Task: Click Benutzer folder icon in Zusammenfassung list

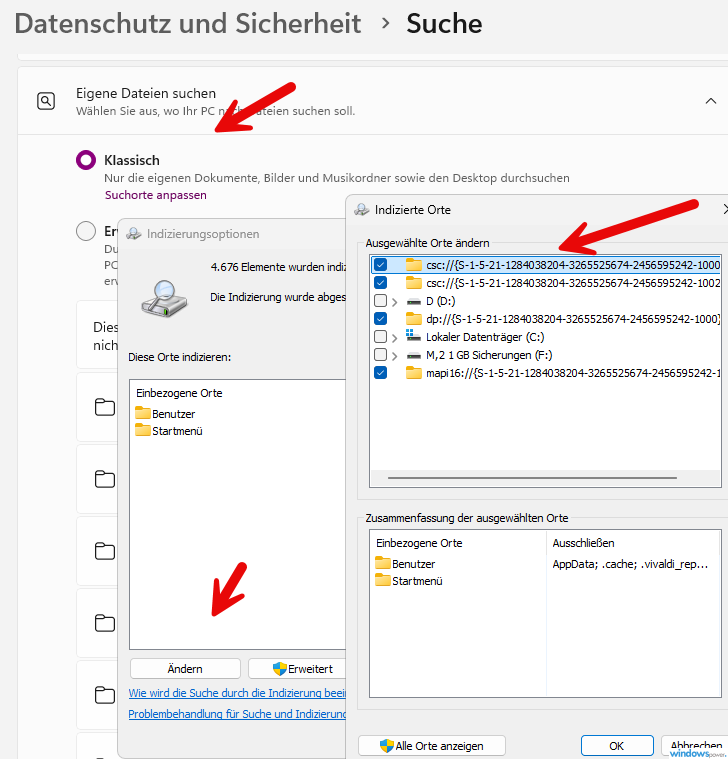Action: 383,563
